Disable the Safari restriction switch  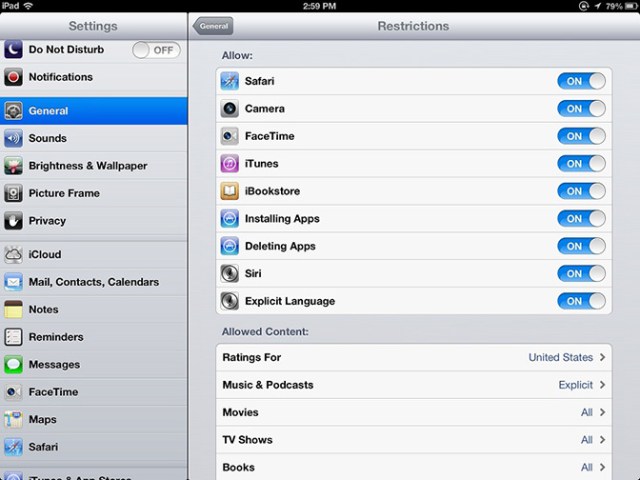[581, 81]
